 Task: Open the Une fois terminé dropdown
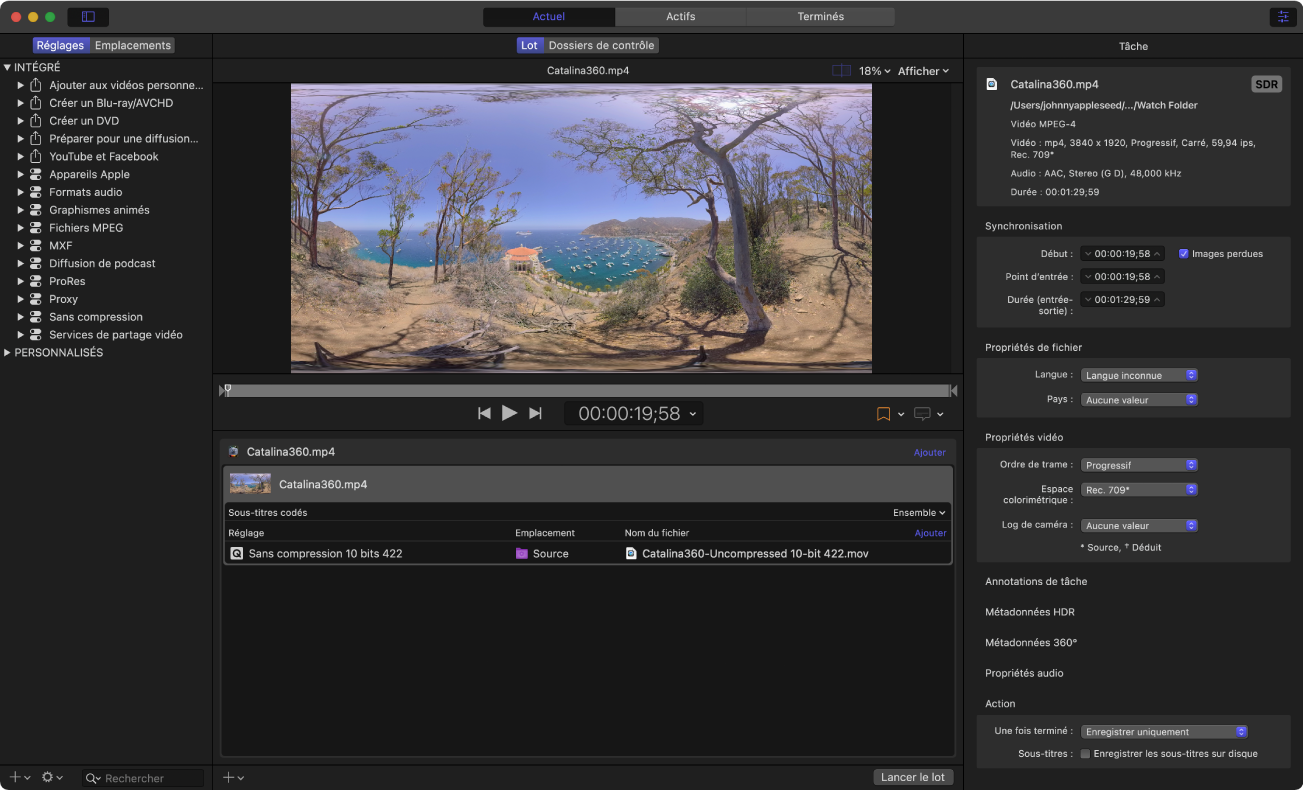coord(1165,731)
